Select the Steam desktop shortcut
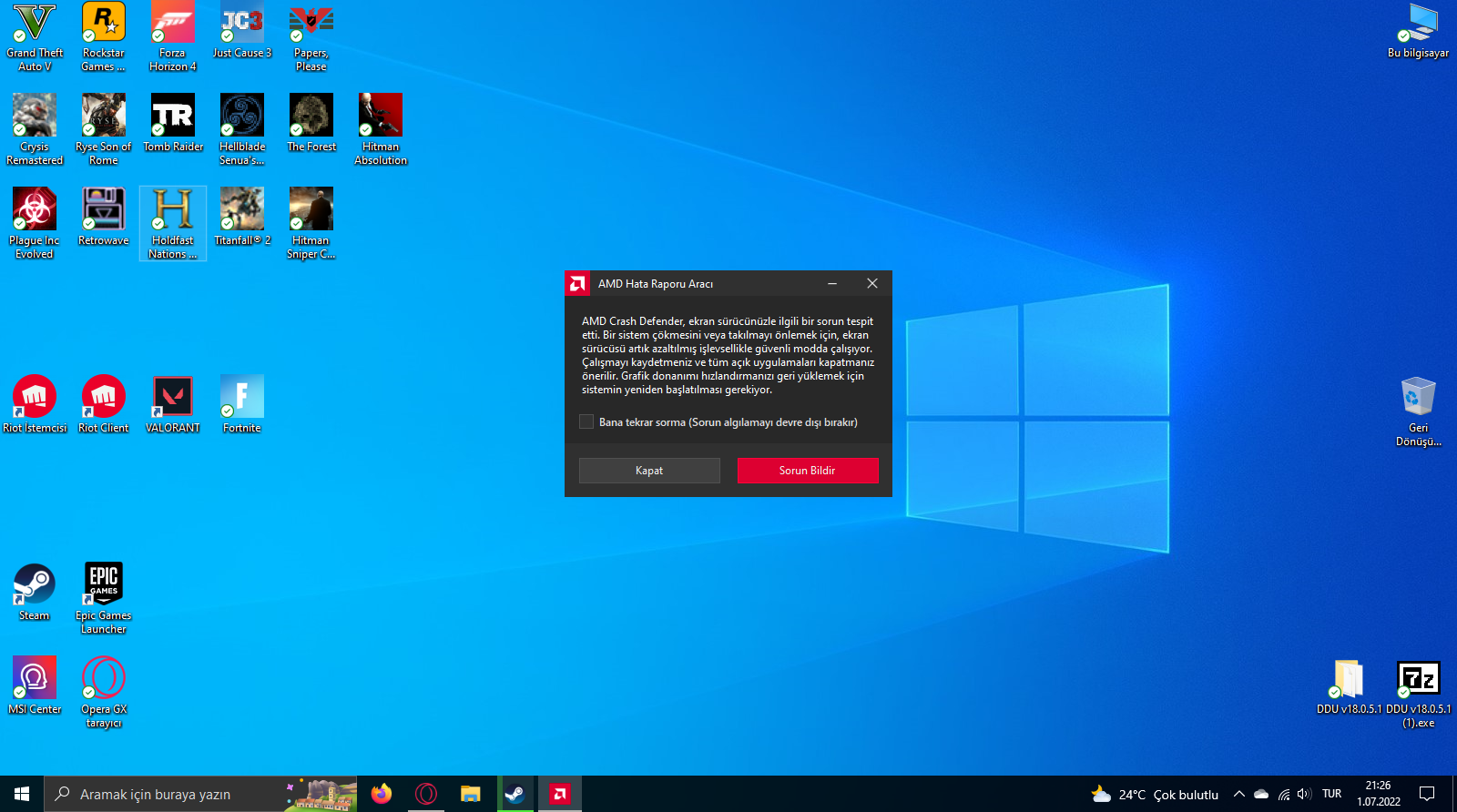Screen dimensions: 1457x812 coord(35,593)
